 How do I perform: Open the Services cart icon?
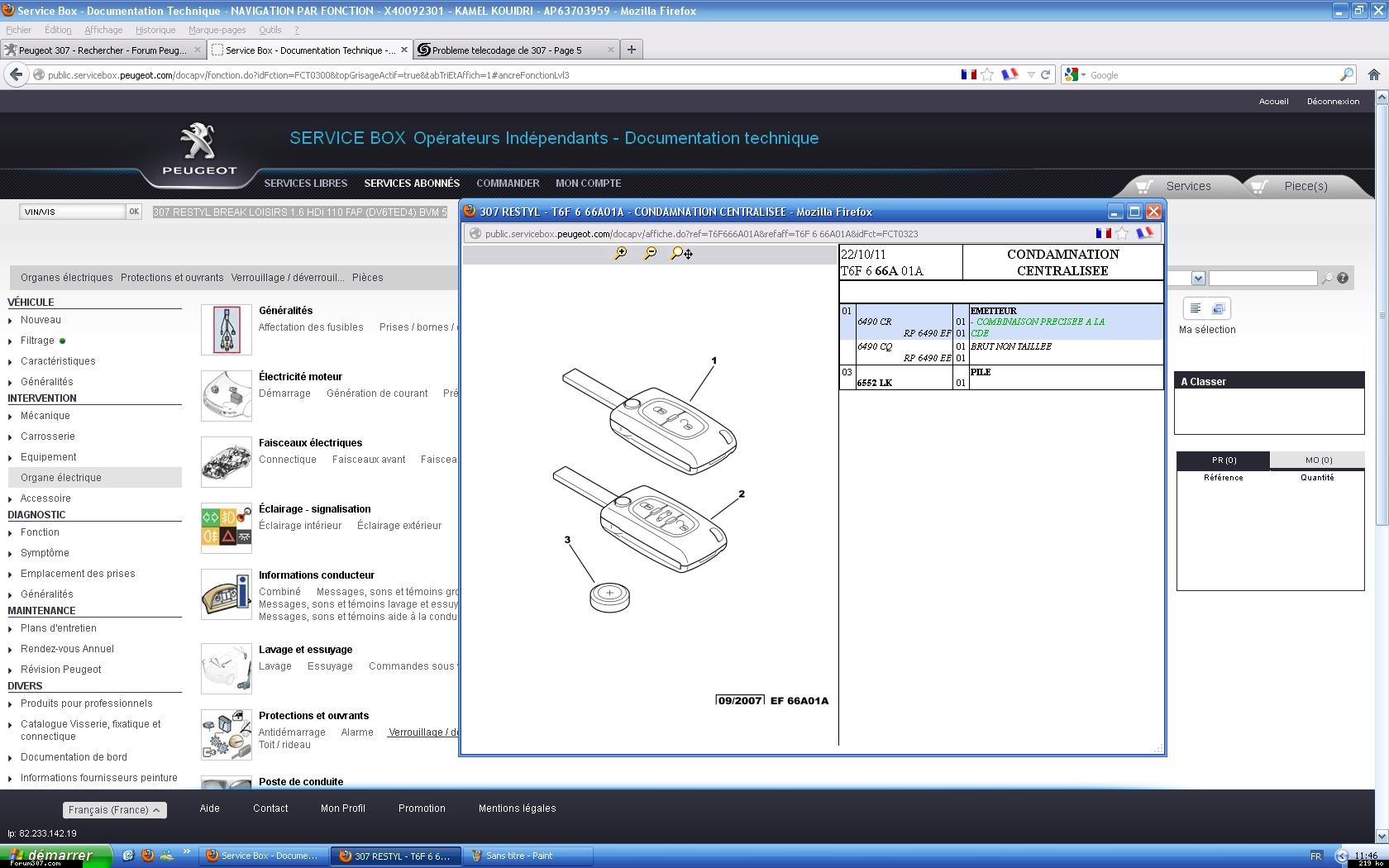1144,186
